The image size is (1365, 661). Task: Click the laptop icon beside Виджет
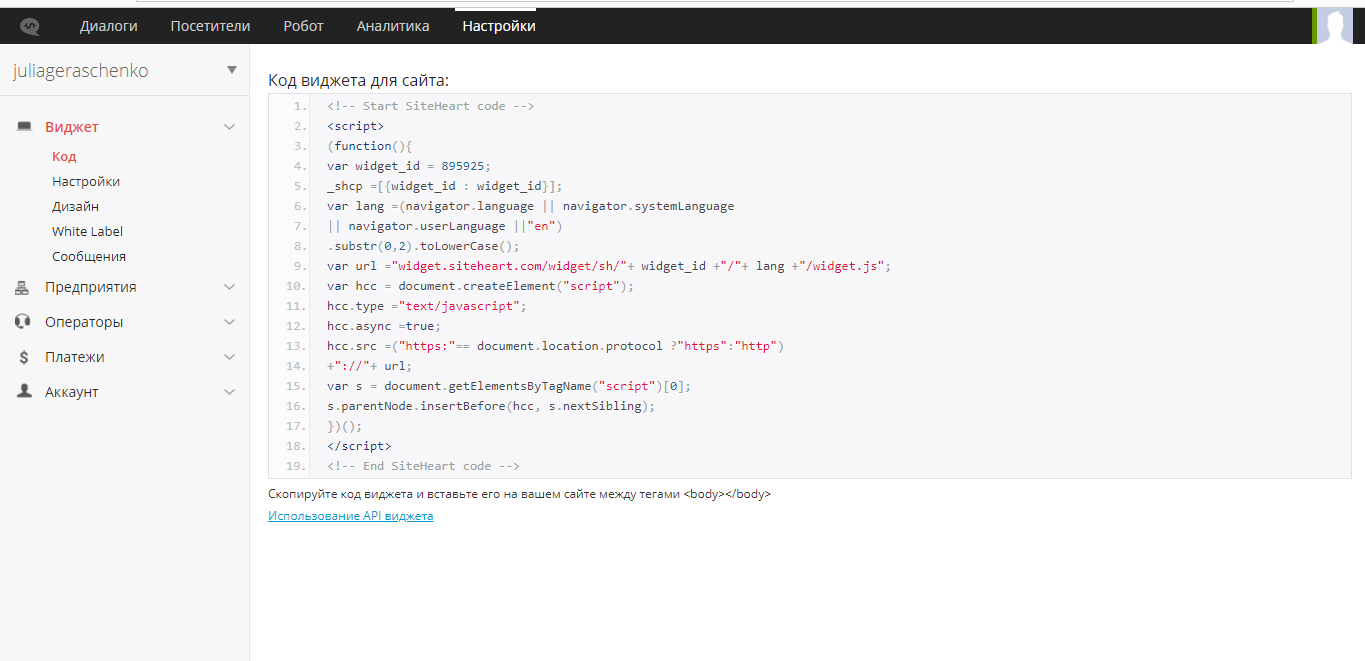coord(24,127)
